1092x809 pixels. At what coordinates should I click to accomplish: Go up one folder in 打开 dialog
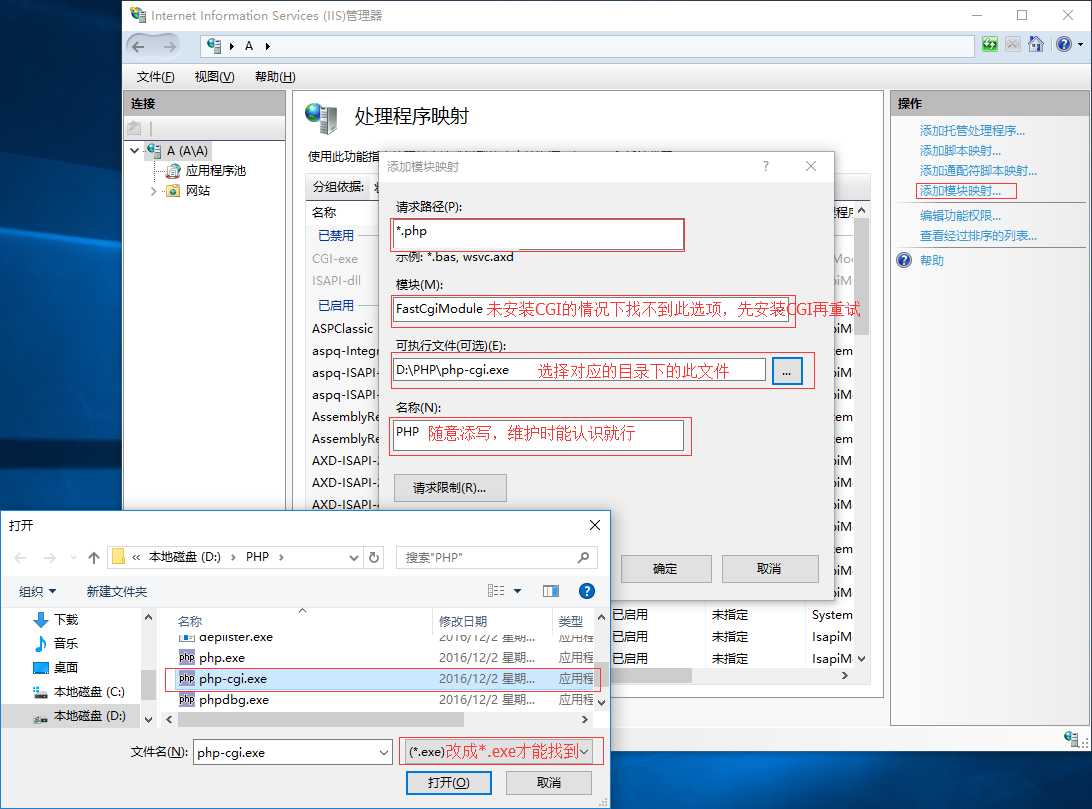coord(94,558)
